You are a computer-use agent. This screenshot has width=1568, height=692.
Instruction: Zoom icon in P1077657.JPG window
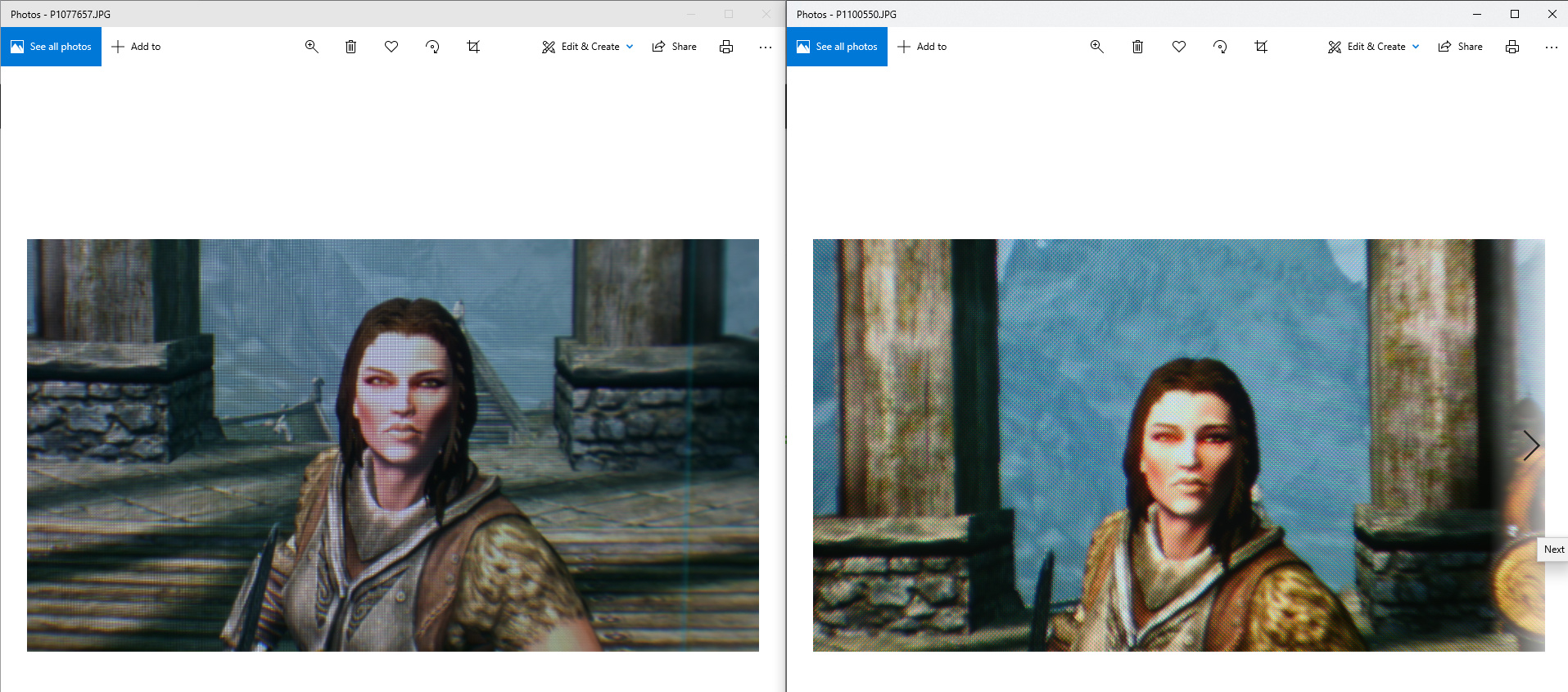311,47
